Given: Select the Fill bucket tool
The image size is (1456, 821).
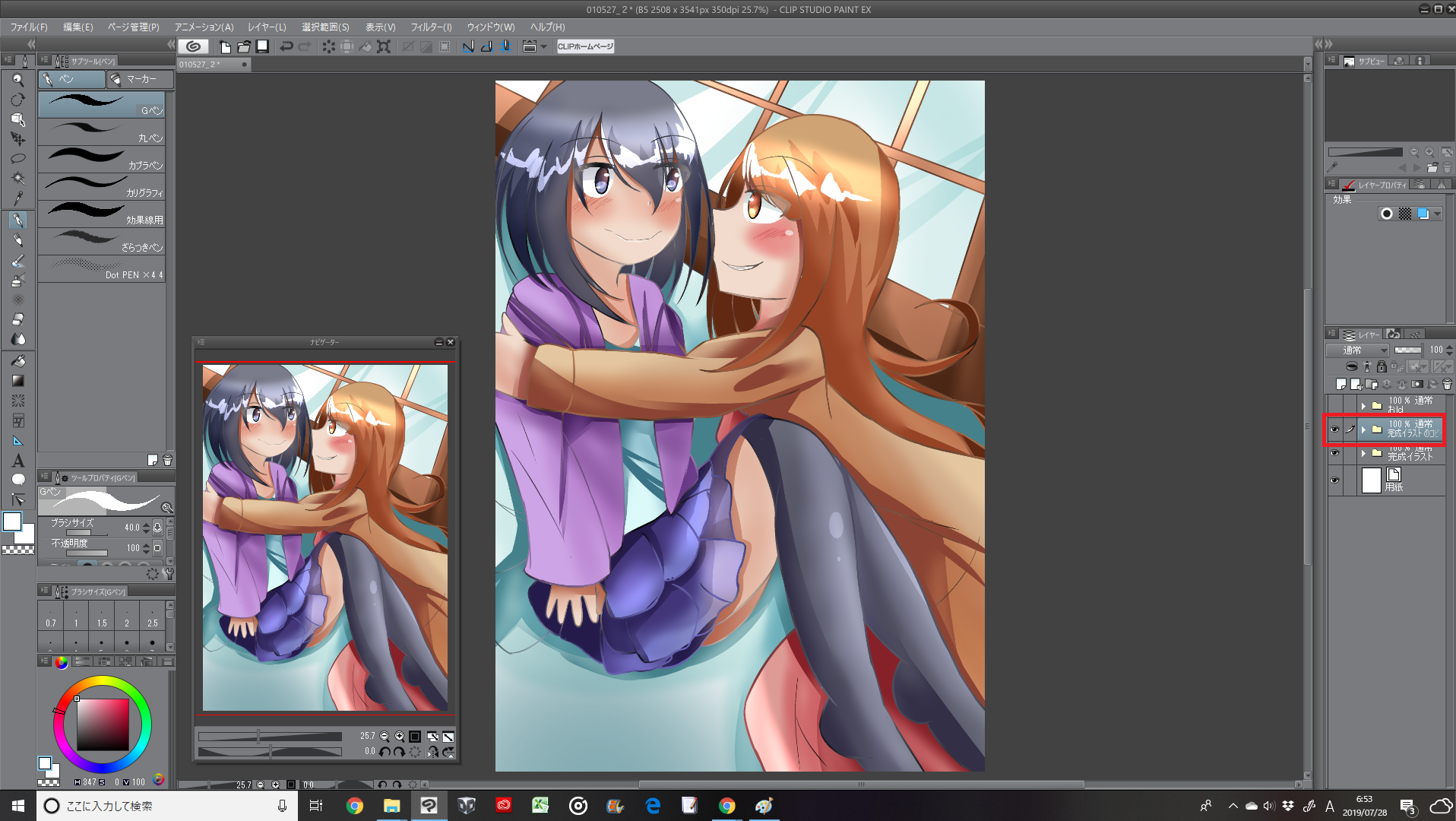Looking at the screenshot, I should 18,361.
